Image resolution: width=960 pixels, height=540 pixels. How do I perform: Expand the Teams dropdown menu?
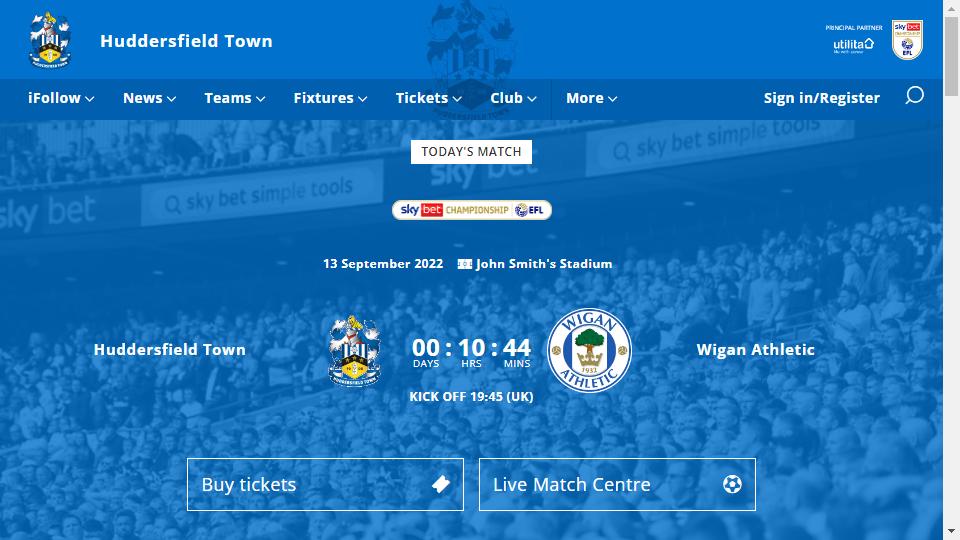click(234, 98)
